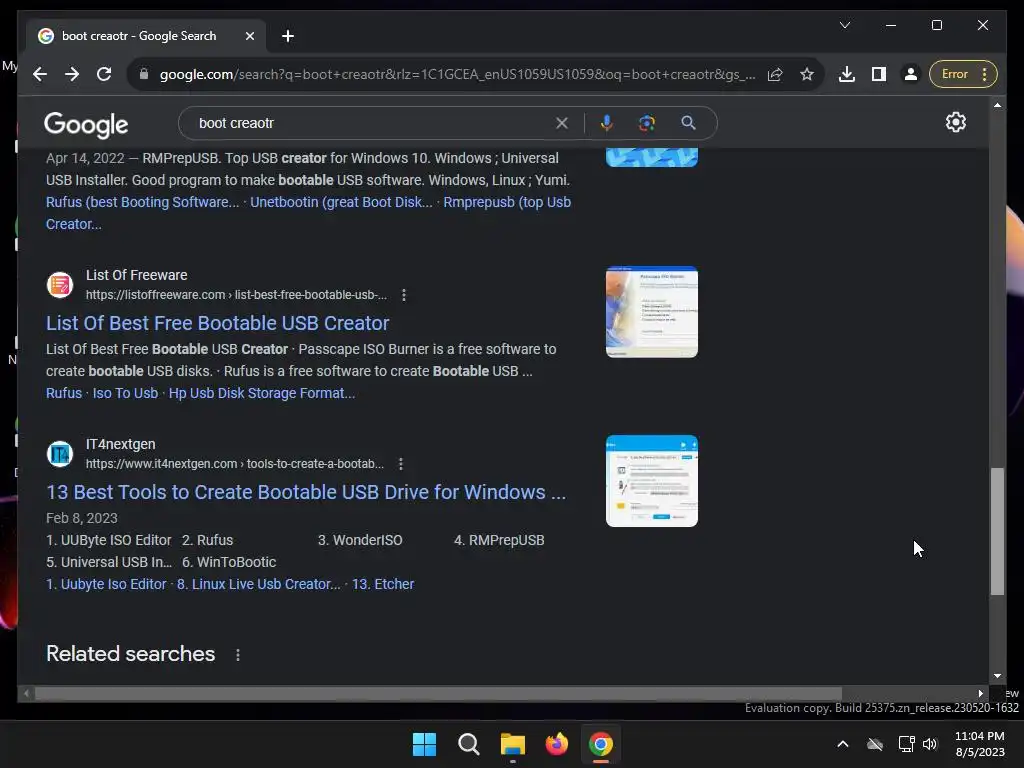1024x768 pixels.
Task: Click the page scroll-up arrow
Action: click(x=997, y=105)
